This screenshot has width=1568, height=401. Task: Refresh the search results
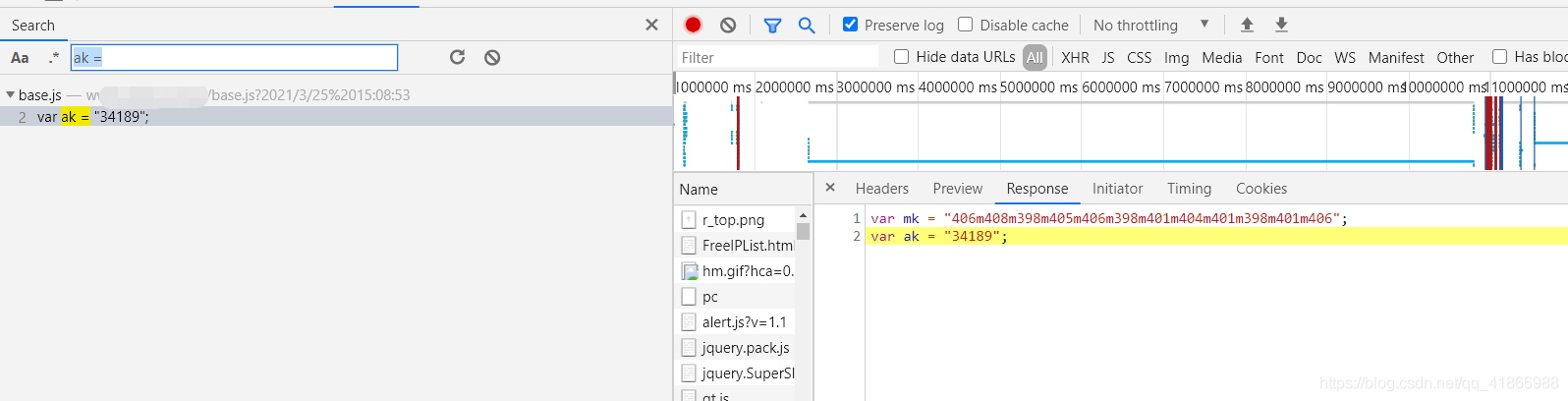(457, 58)
